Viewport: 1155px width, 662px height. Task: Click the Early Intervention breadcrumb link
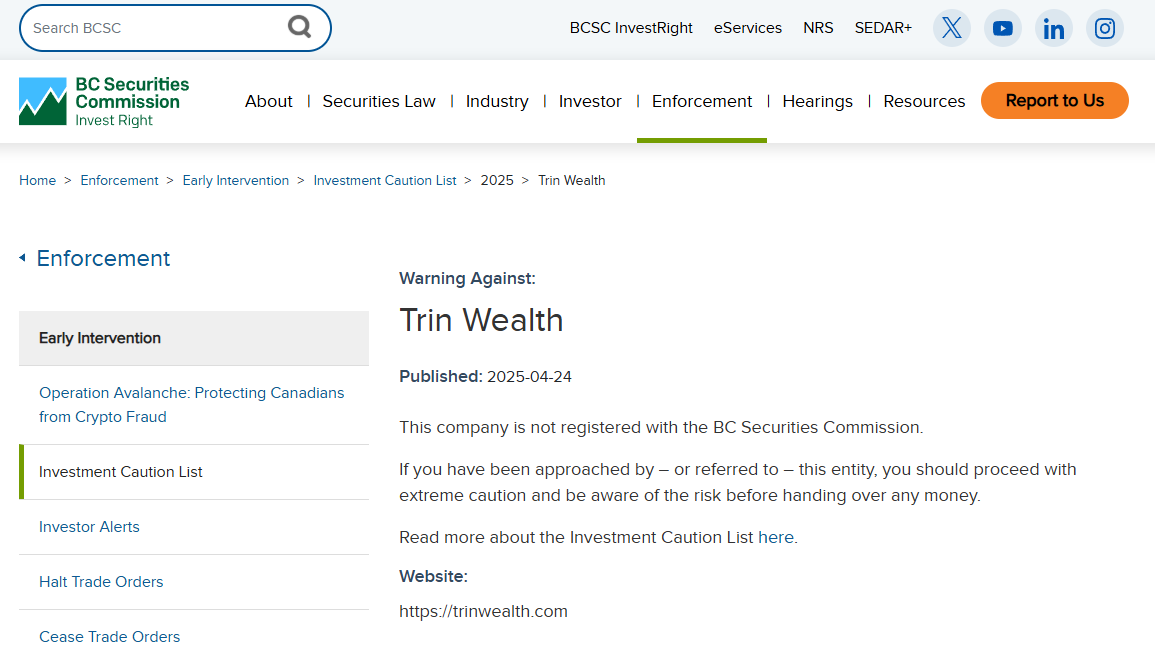[x=235, y=181]
